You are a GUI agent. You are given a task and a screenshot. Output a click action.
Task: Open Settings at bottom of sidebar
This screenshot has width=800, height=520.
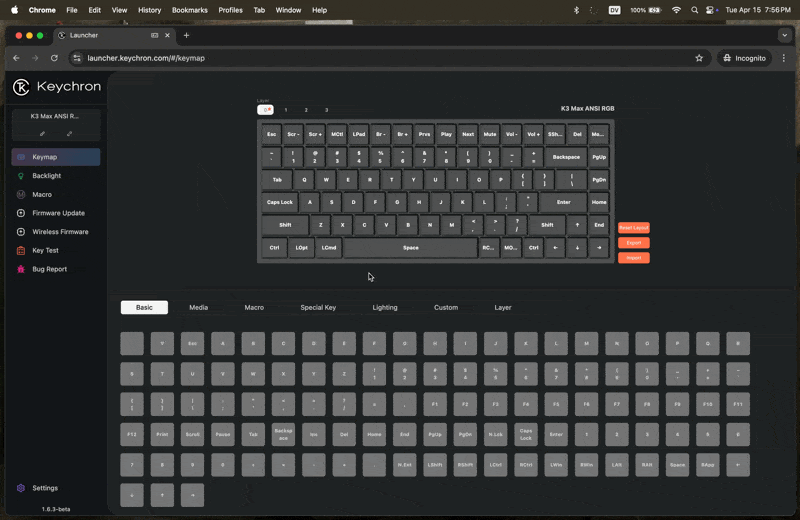[x=44, y=488]
